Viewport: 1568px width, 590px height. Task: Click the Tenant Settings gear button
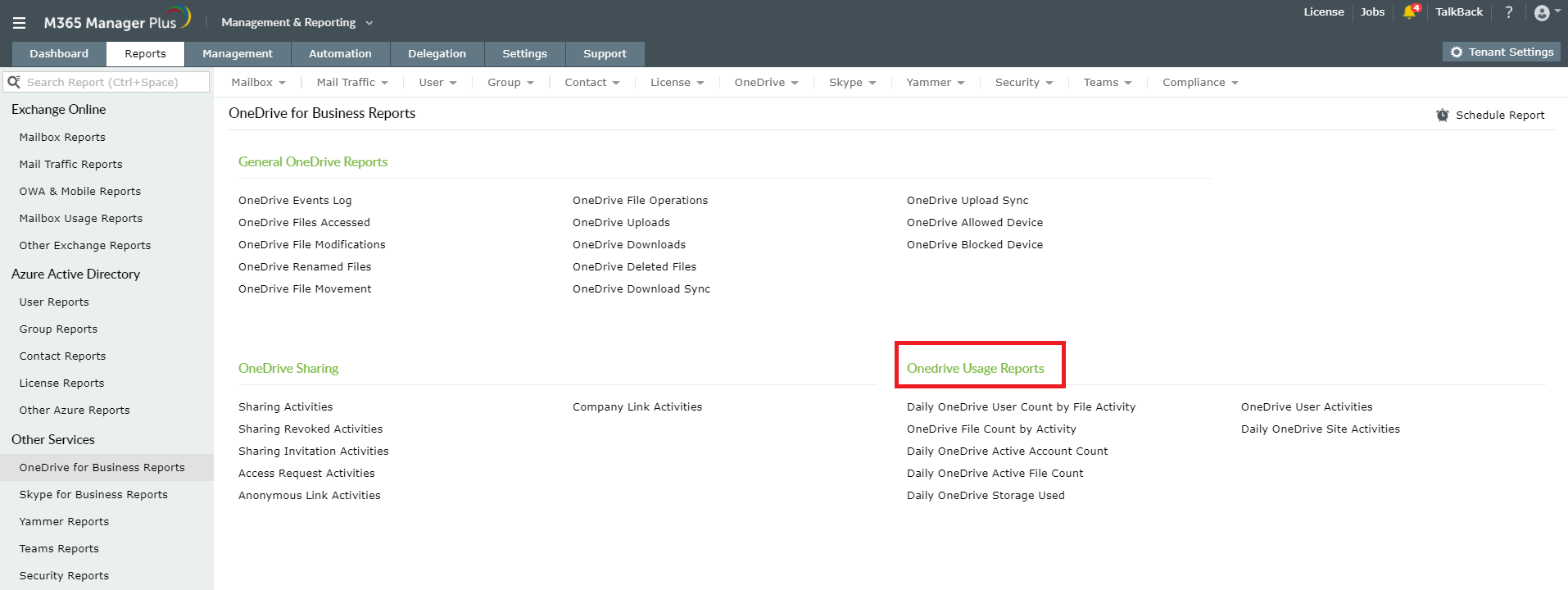[x=1502, y=52]
